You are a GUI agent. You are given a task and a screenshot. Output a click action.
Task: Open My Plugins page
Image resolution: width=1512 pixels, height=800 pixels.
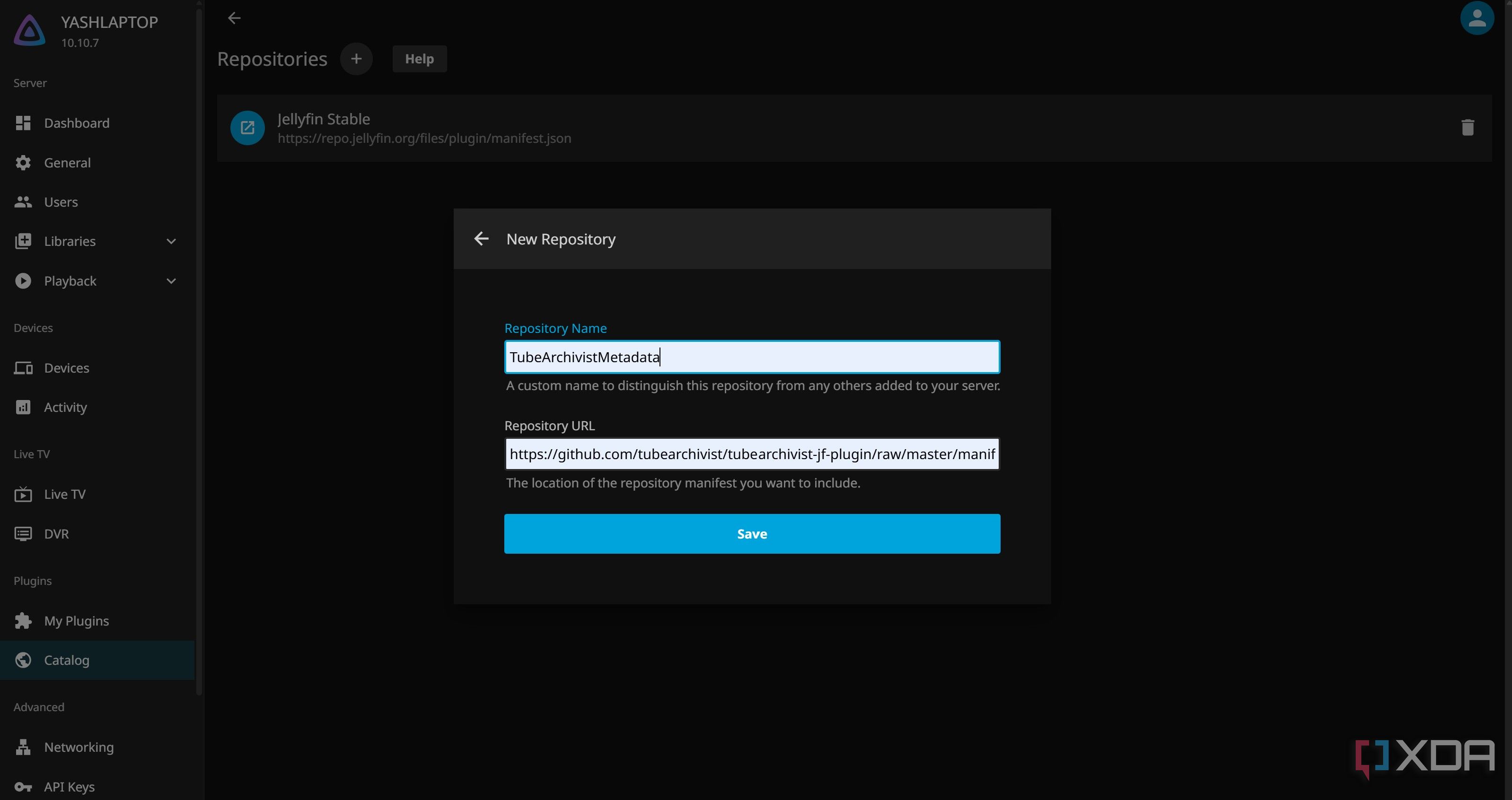(x=97, y=620)
